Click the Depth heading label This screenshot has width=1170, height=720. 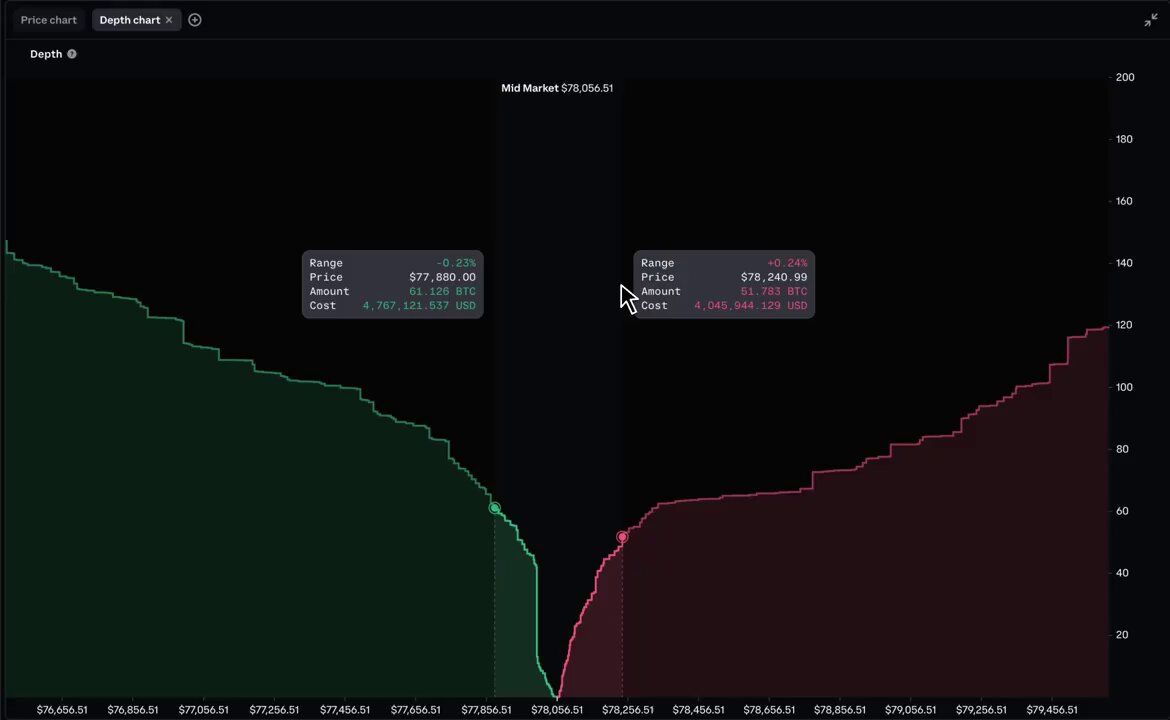(x=46, y=54)
